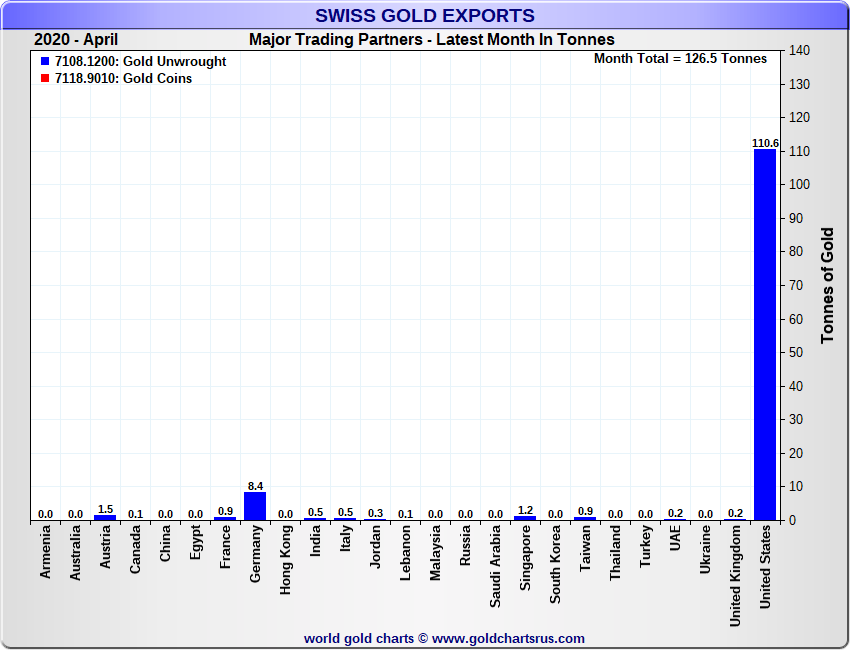Image resolution: width=850 pixels, height=650 pixels.
Task: Click the blue Gold Unwrought legend swatch
Action: click(x=45, y=62)
